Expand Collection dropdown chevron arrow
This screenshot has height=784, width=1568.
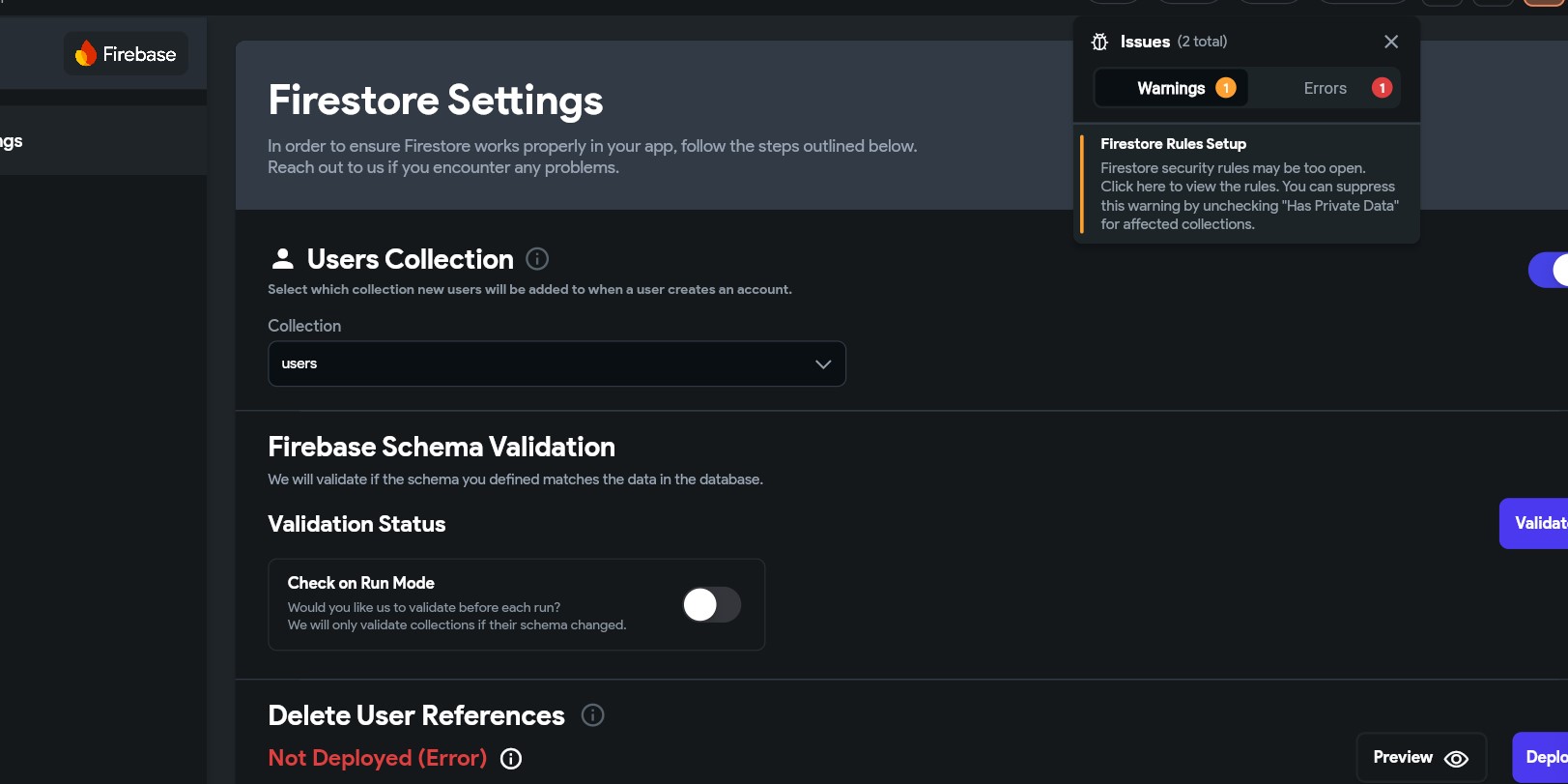coord(823,364)
